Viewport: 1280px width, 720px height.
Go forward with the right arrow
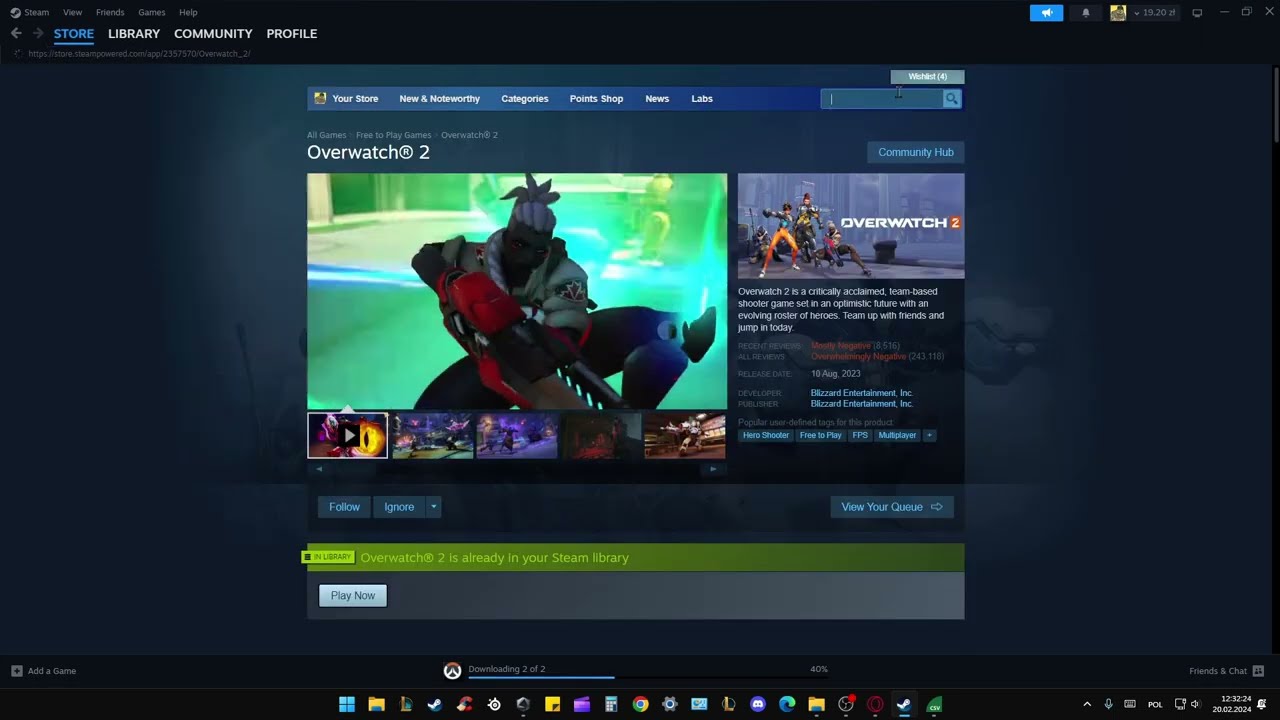(x=38, y=33)
